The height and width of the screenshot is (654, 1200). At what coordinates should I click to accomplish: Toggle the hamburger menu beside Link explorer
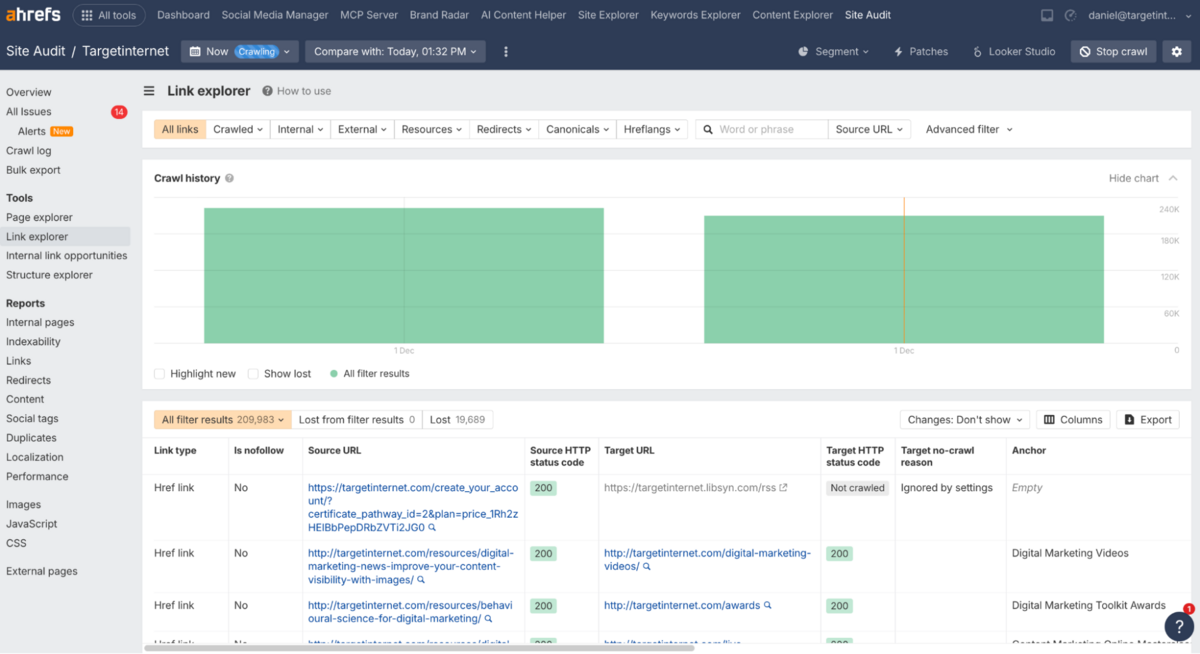pos(149,91)
